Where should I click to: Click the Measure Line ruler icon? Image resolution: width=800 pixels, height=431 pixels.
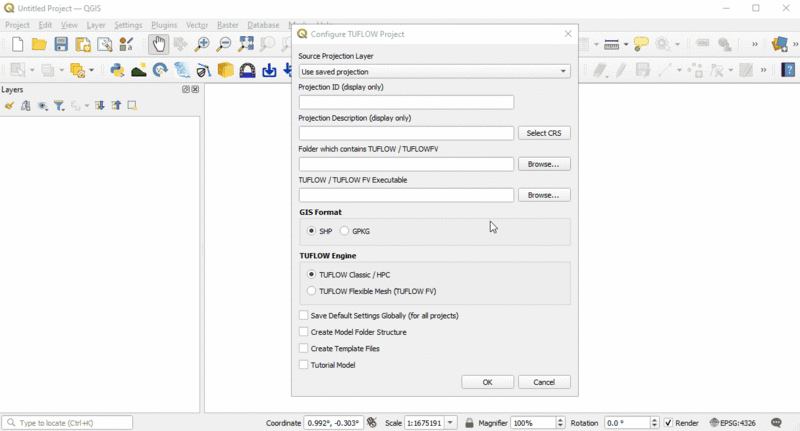click(x=612, y=44)
